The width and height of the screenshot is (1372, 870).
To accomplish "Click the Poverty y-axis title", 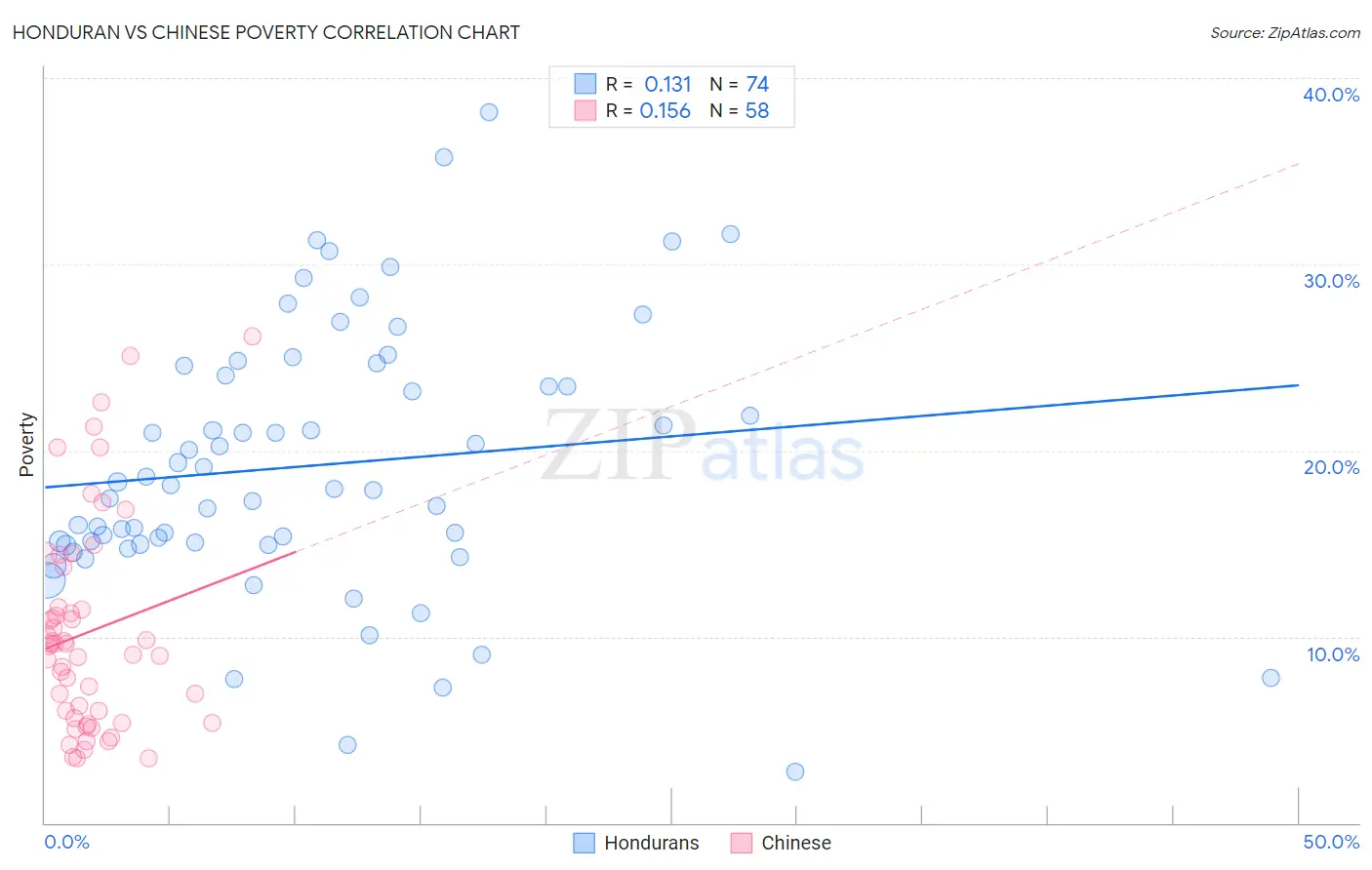I will tap(26, 445).
